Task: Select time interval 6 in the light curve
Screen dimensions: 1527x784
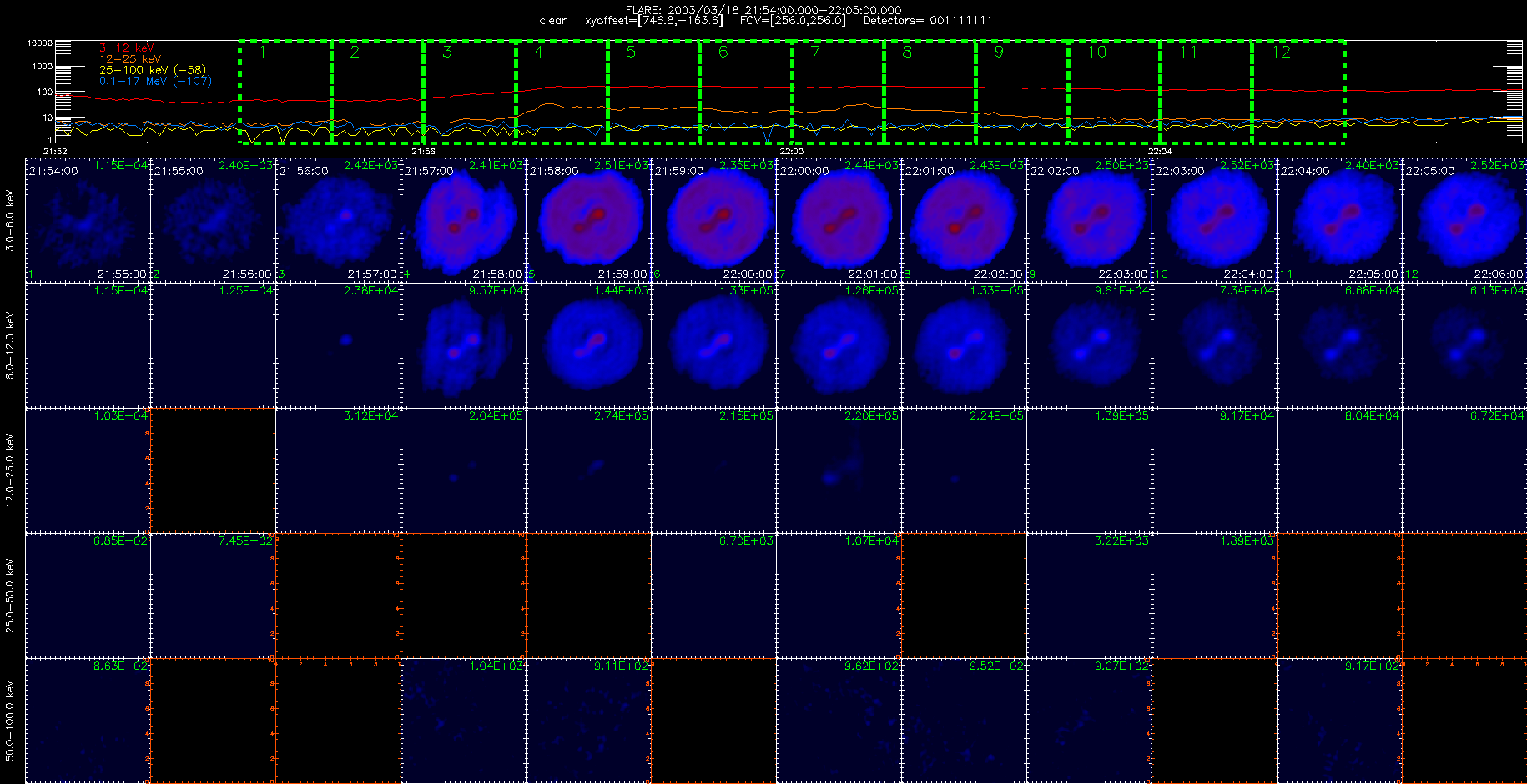Action: pos(746,92)
